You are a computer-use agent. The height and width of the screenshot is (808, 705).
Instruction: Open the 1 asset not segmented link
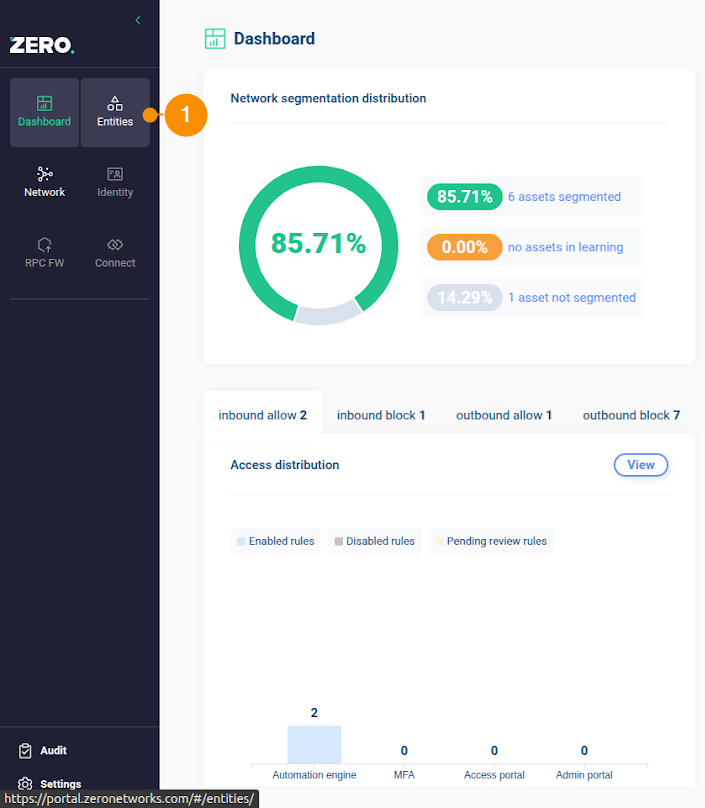tap(571, 298)
